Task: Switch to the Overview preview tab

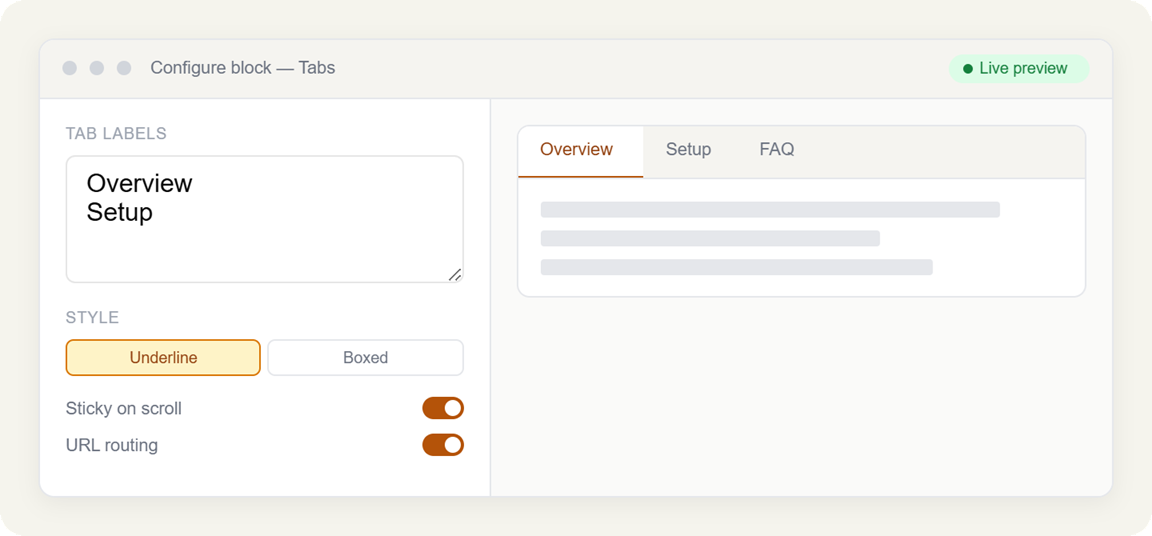Action: (x=580, y=151)
